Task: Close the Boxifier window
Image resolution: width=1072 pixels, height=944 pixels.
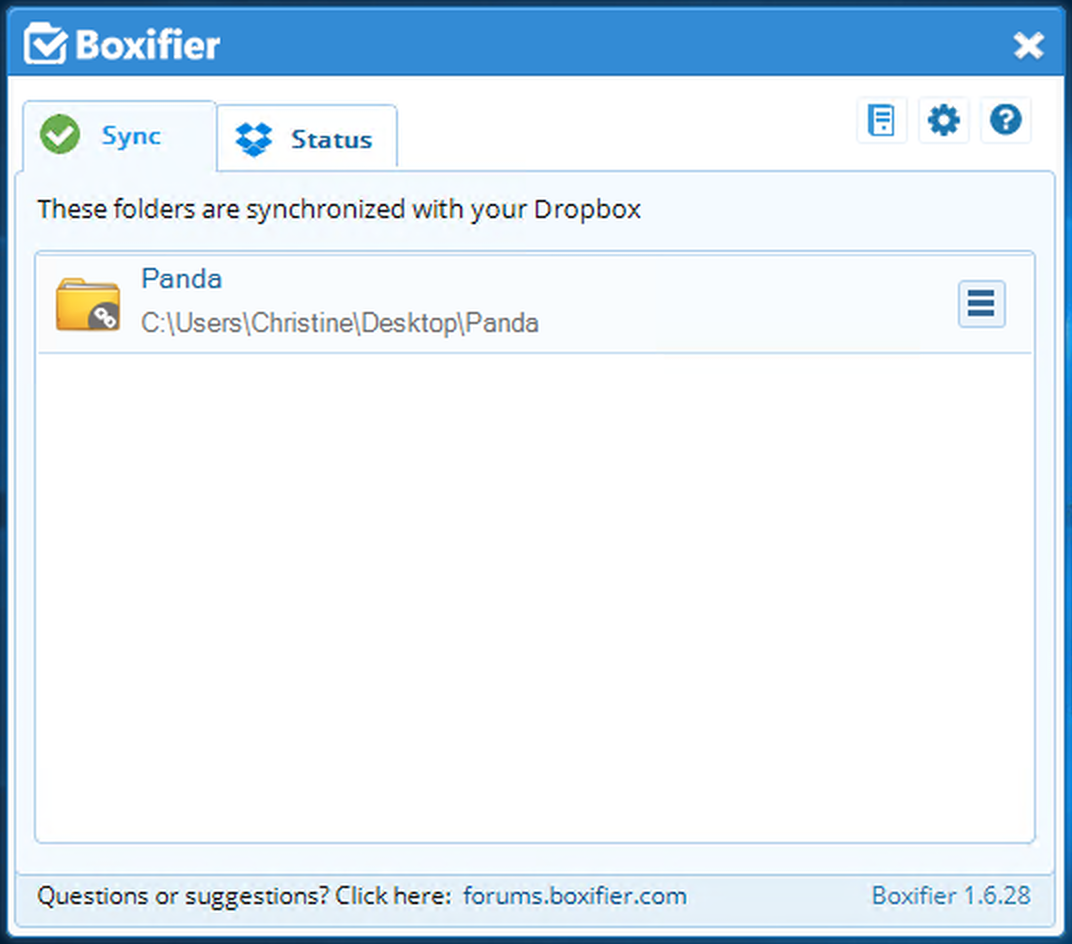Action: (x=1028, y=46)
